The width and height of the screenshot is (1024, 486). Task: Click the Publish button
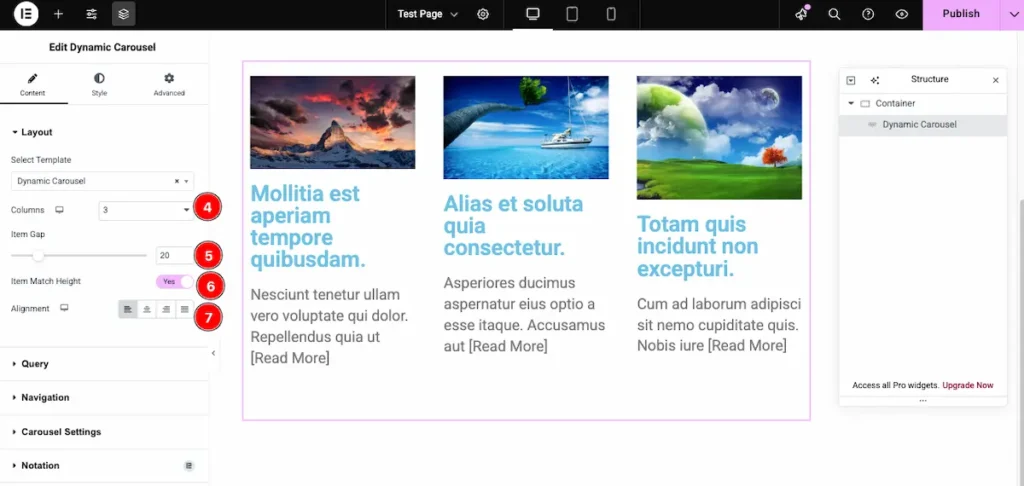pyautogui.click(x=960, y=14)
